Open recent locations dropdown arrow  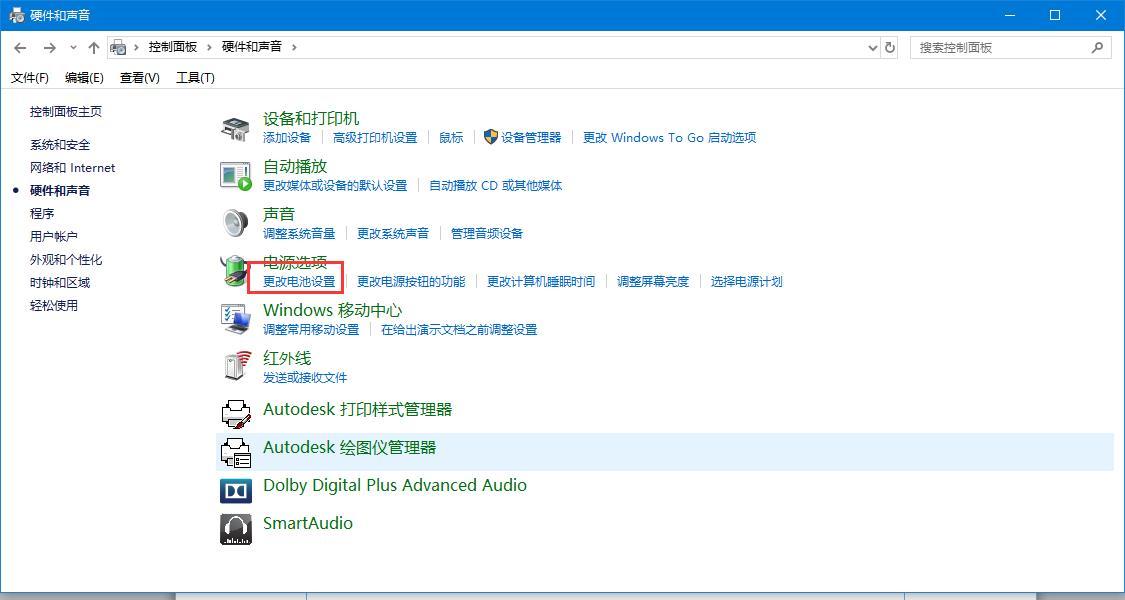[x=73, y=47]
